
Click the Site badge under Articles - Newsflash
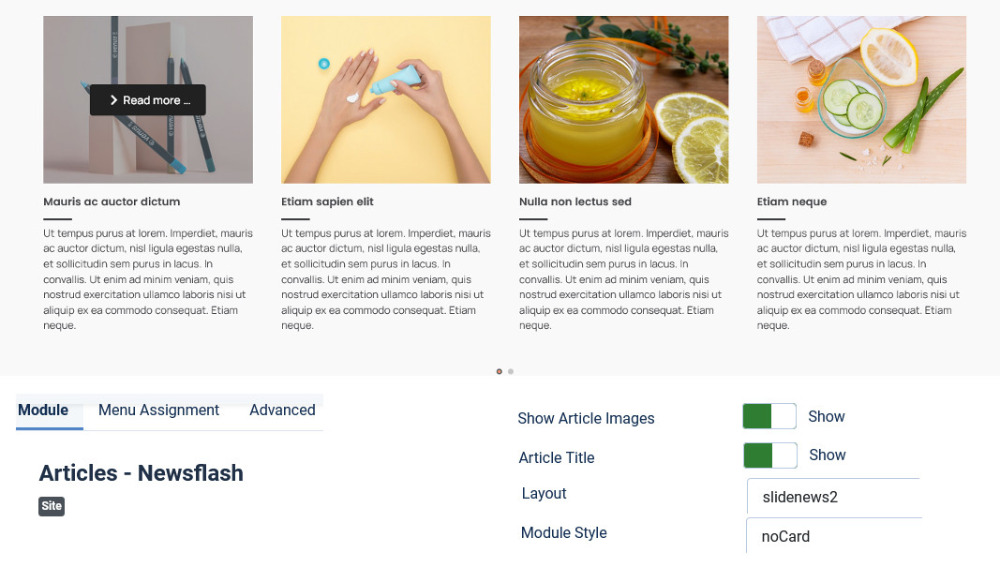[52, 506]
